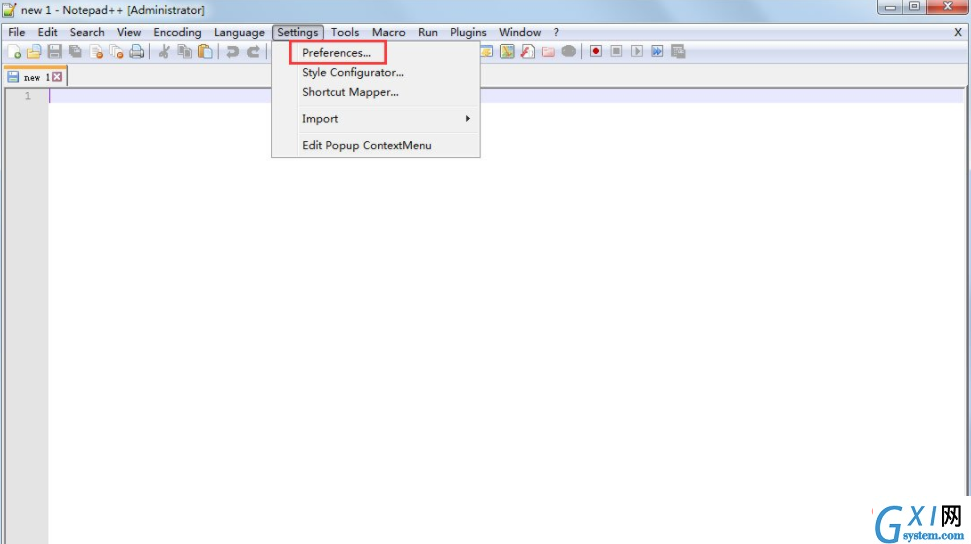Open the File menu
This screenshot has height=544, width=971.
[x=17, y=32]
